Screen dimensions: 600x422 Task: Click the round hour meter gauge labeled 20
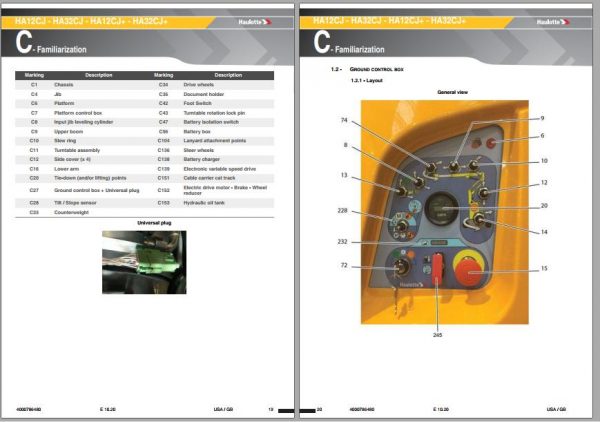click(441, 209)
